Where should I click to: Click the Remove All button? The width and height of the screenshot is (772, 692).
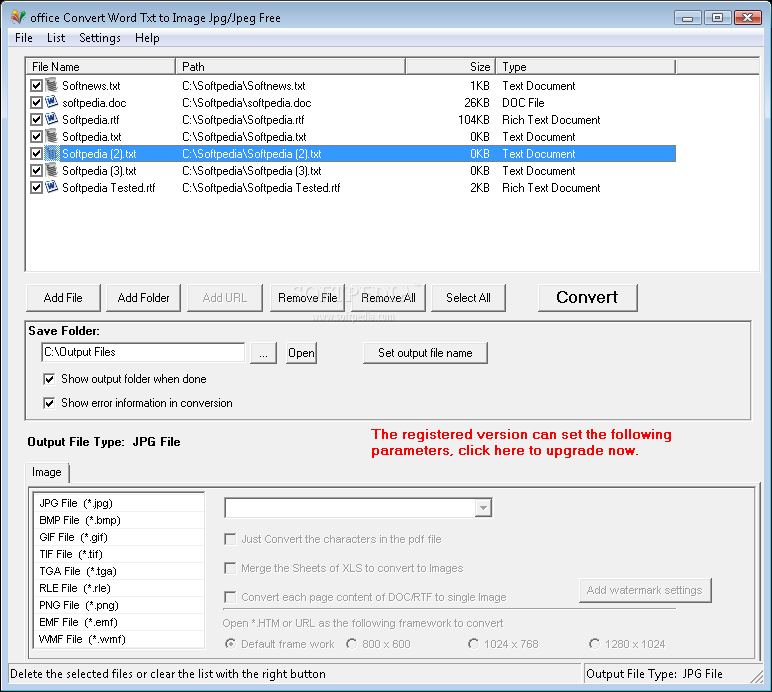[388, 298]
